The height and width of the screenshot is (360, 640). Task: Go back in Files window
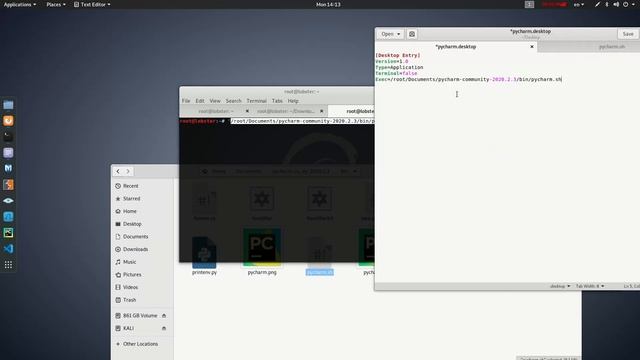coord(118,171)
